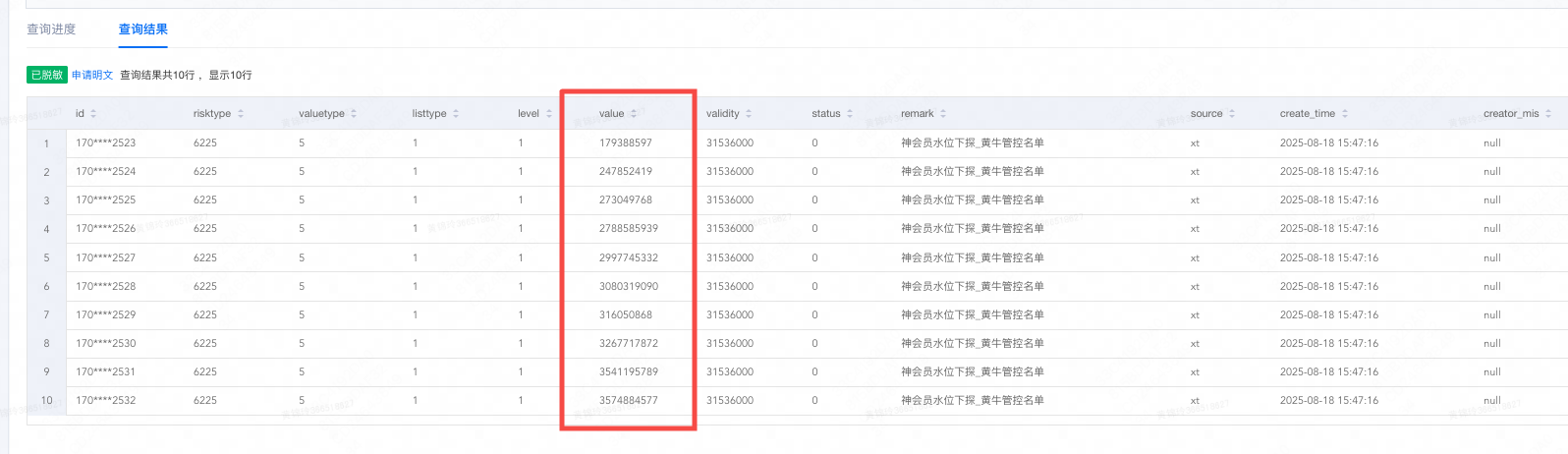The image size is (1568, 454).
Task: Click the value cell 2997745332
Action: tap(629, 257)
